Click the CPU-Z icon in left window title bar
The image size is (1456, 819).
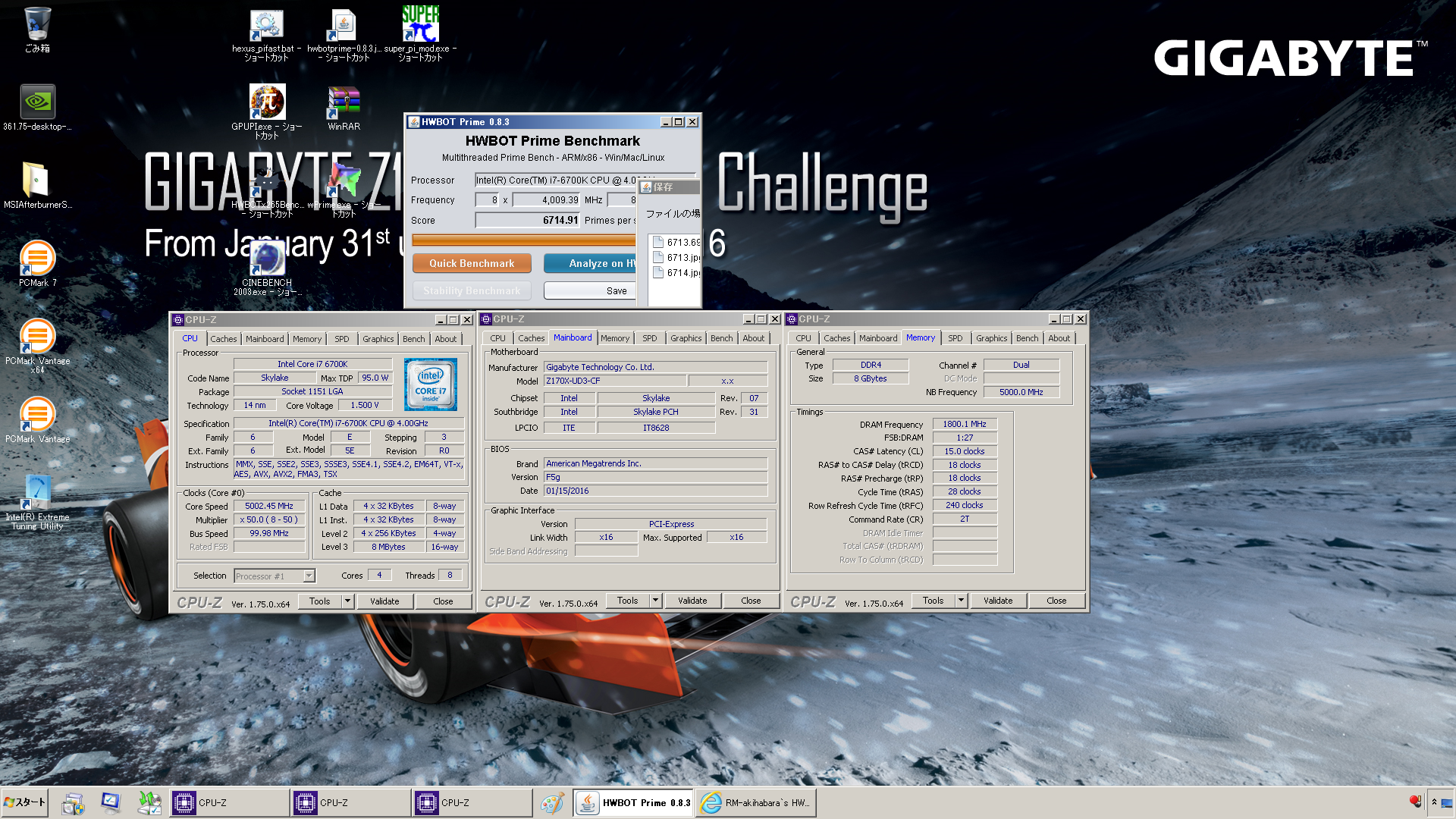178,320
